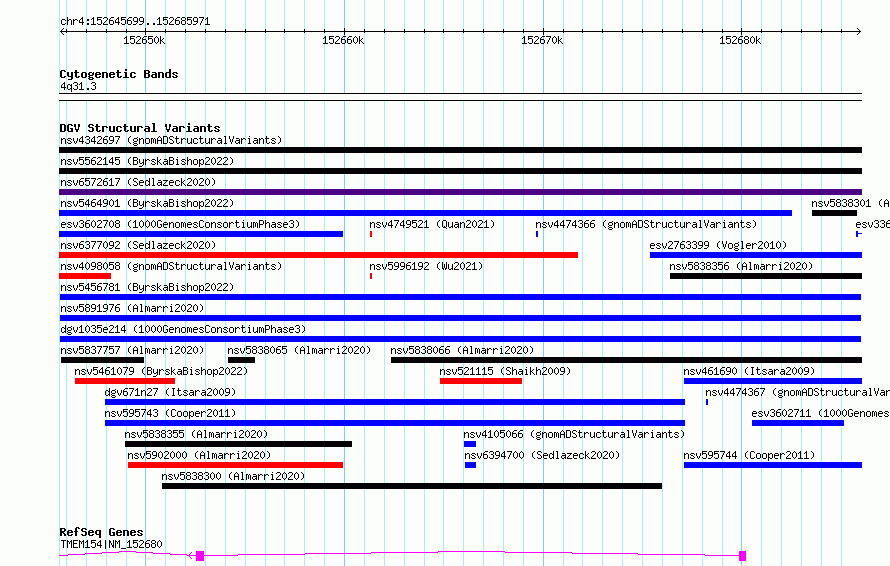Click the nsv5838301 short black bar

[x=834, y=213]
